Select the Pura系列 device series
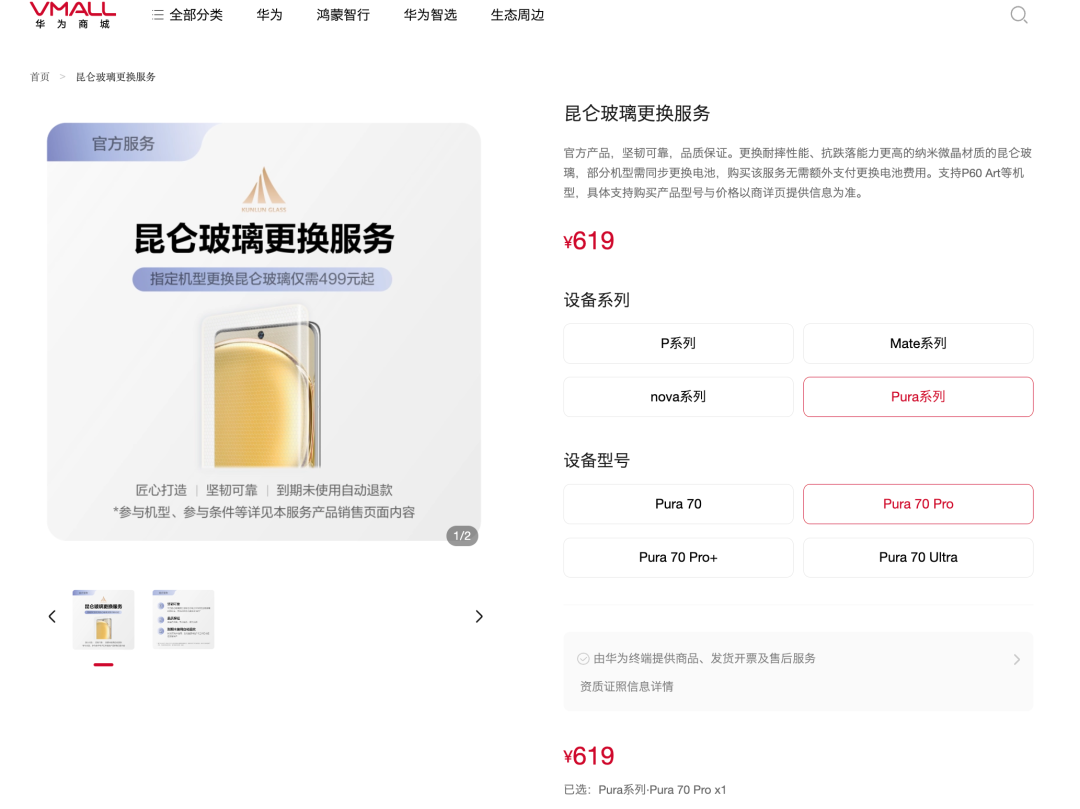 [918, 397]
